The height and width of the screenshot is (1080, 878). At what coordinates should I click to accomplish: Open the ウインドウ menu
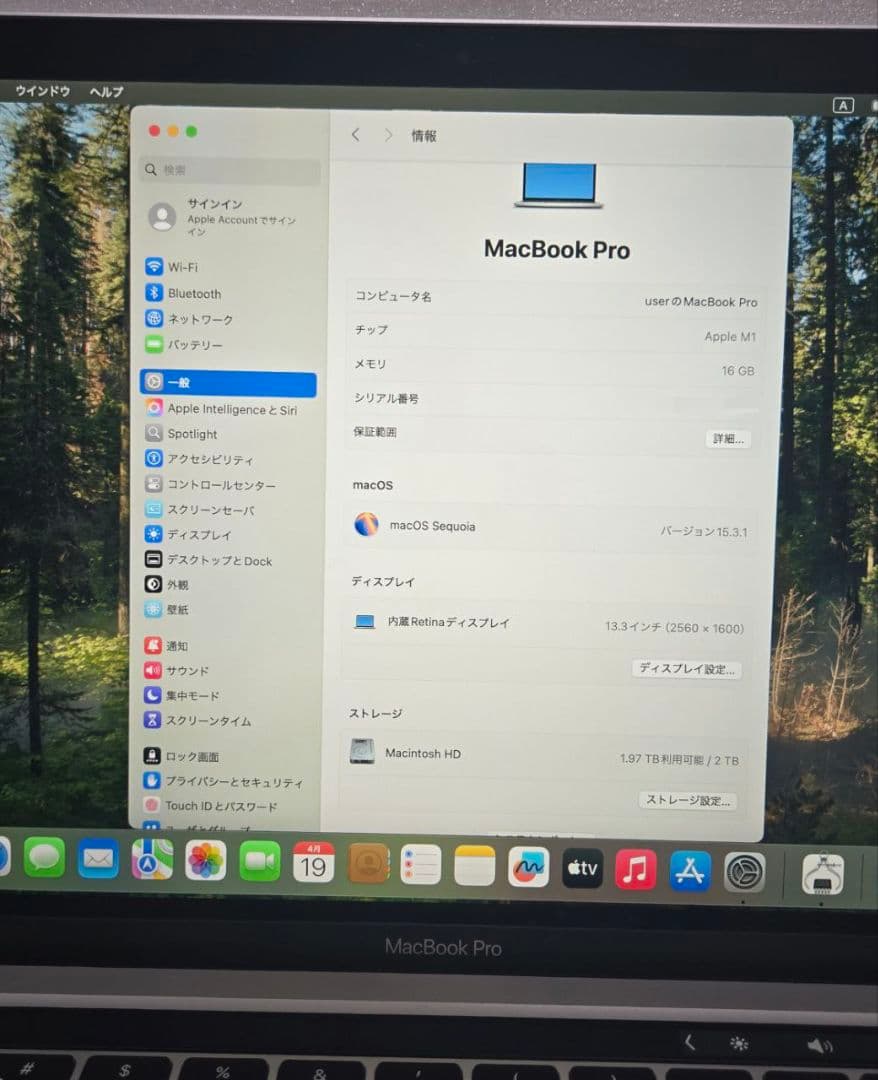[x=41, y=91]
